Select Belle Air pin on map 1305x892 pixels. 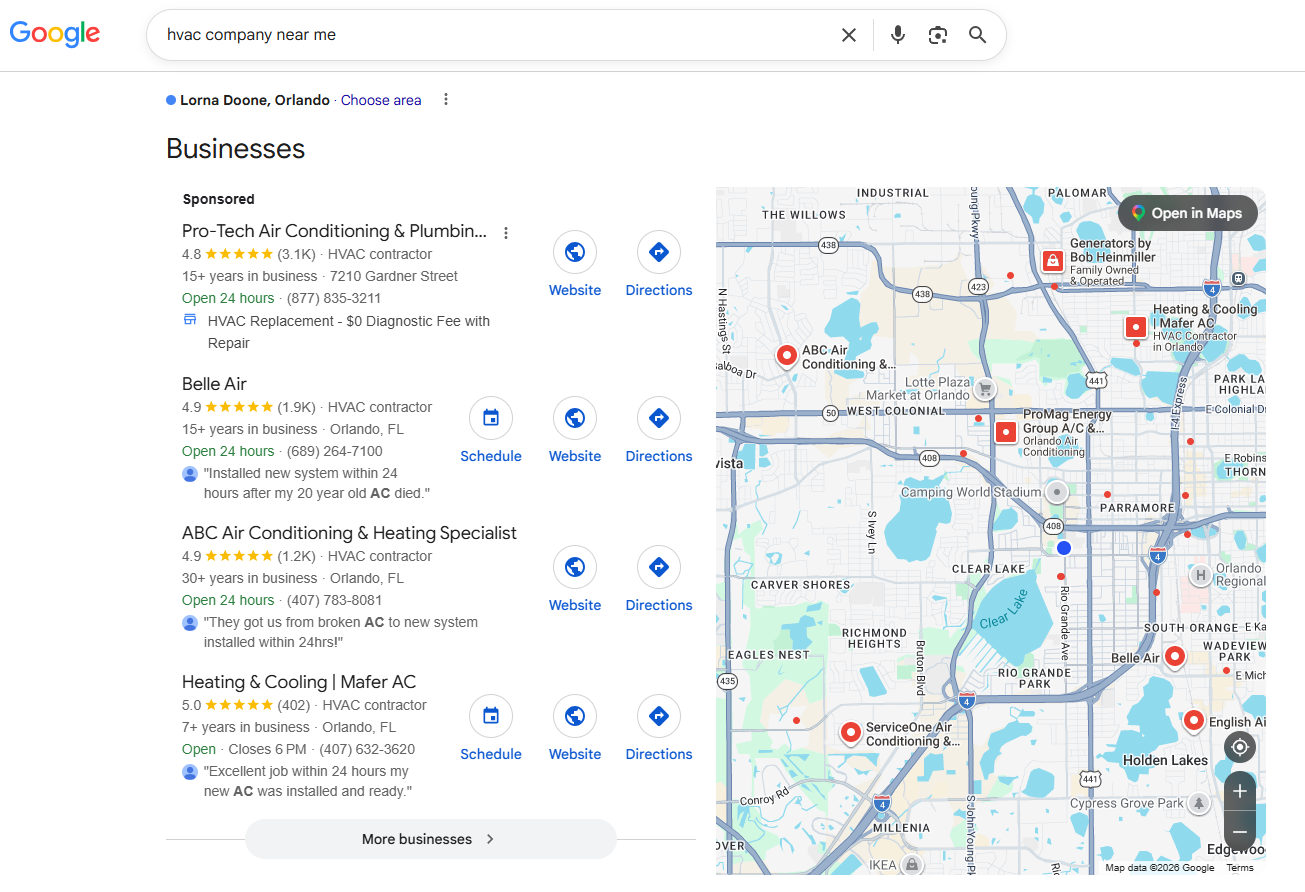1175,657
